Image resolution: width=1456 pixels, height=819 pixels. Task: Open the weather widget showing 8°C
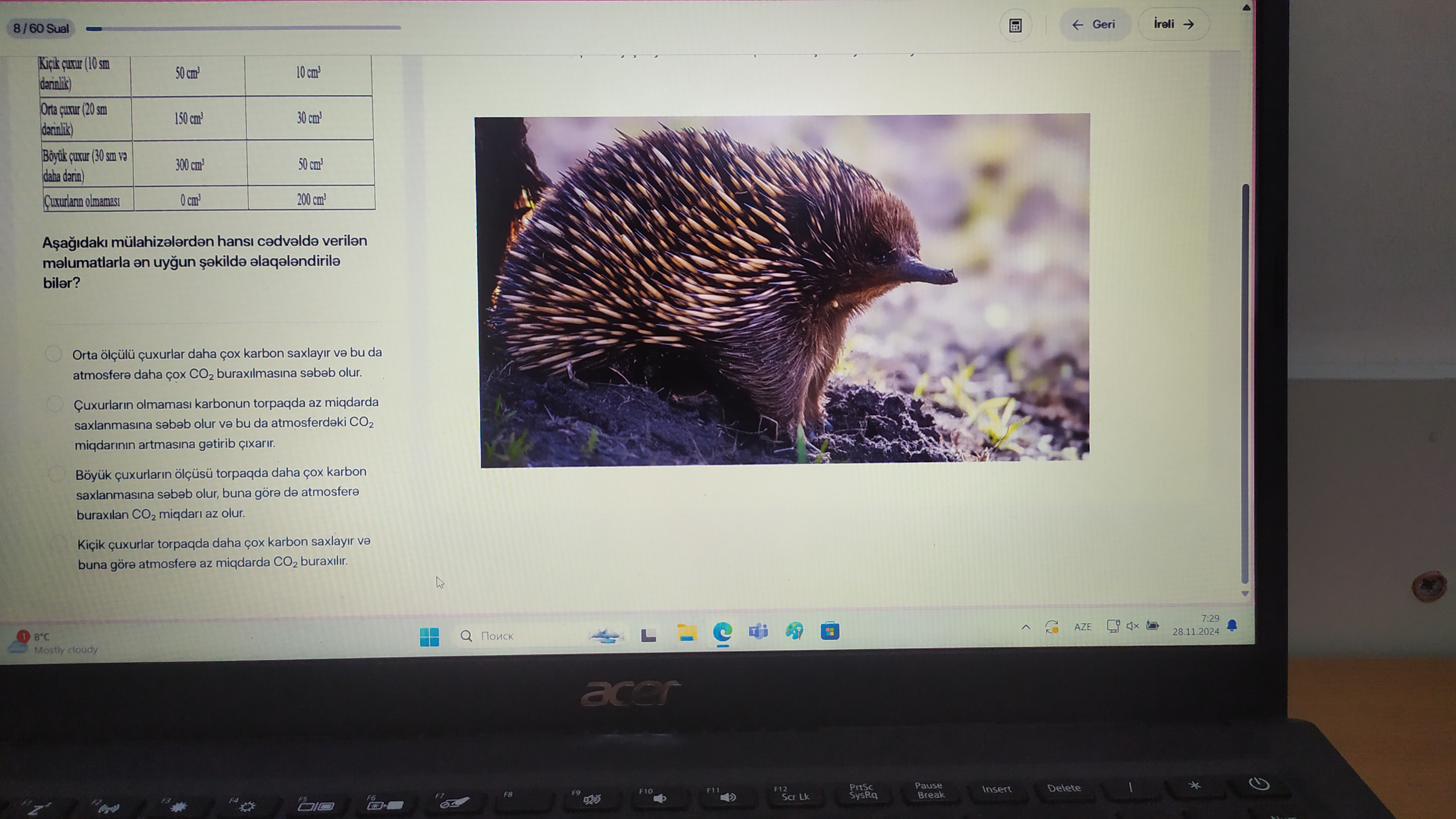pyautogui.click(x=54, y=643)
